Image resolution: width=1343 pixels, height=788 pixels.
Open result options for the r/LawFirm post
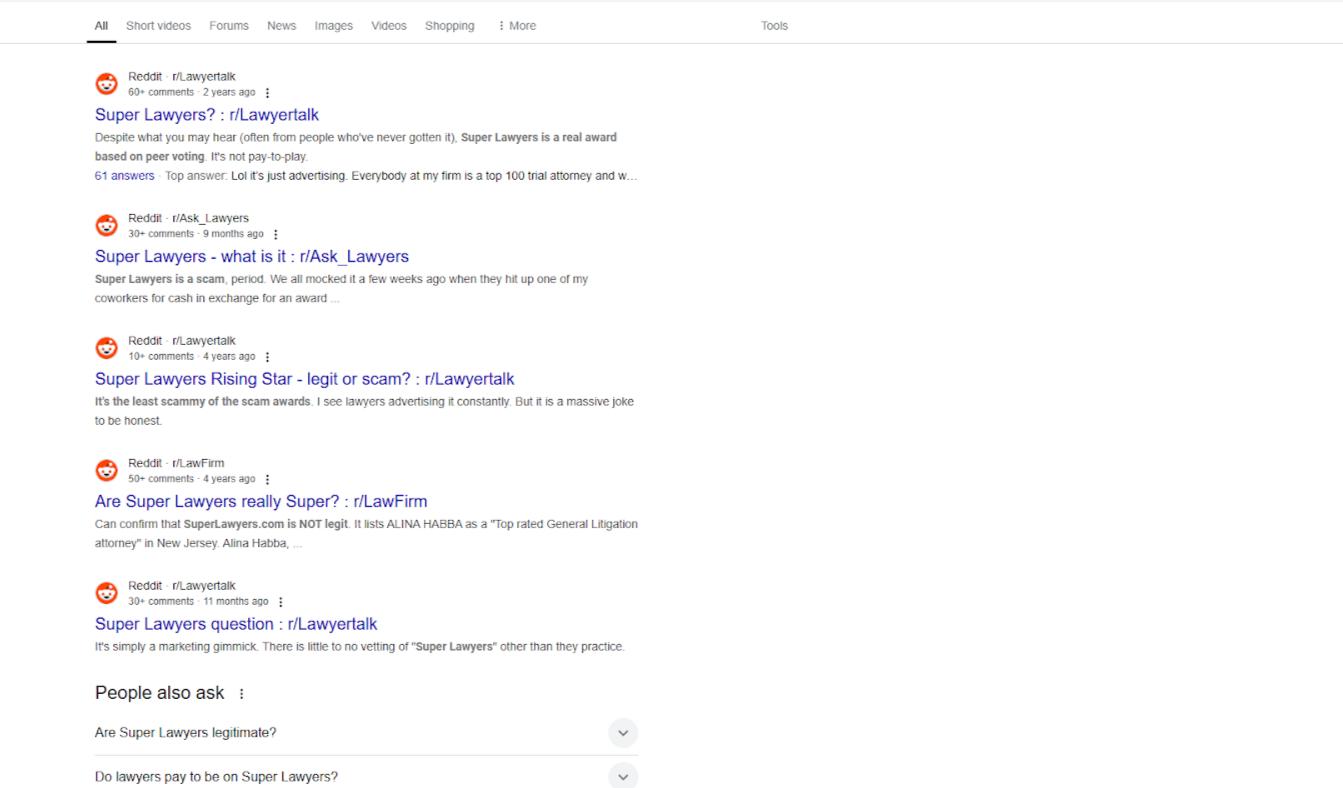click(267, 480)
